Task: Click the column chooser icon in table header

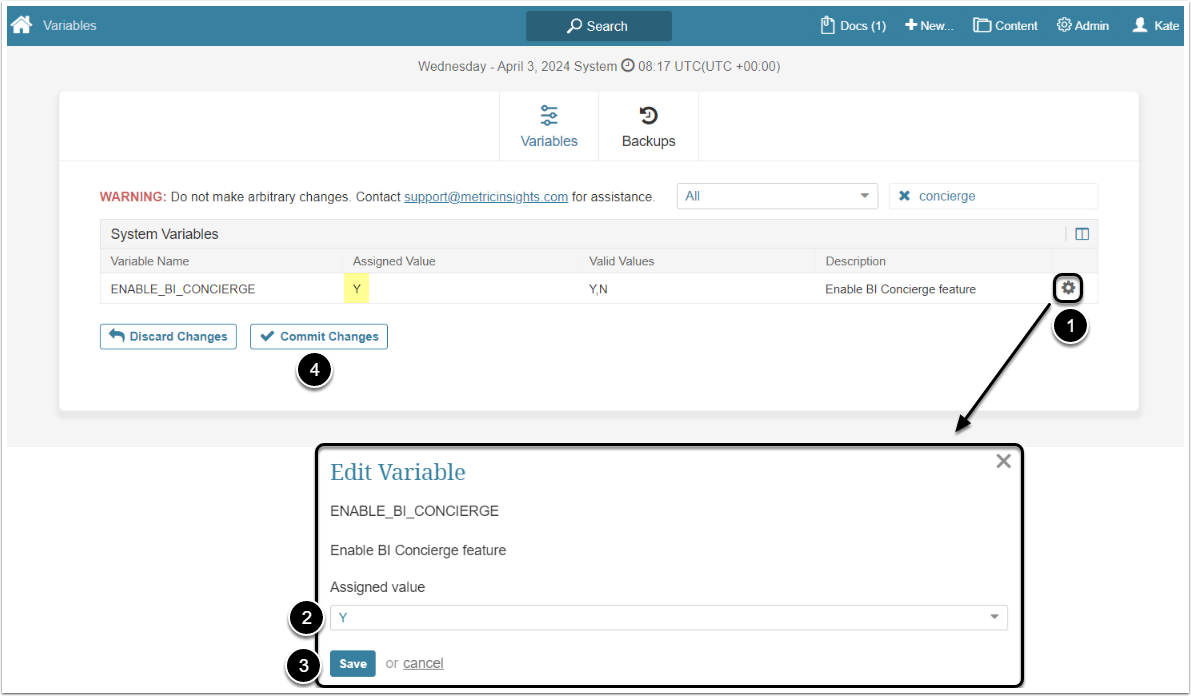Action: point(1081,234)
